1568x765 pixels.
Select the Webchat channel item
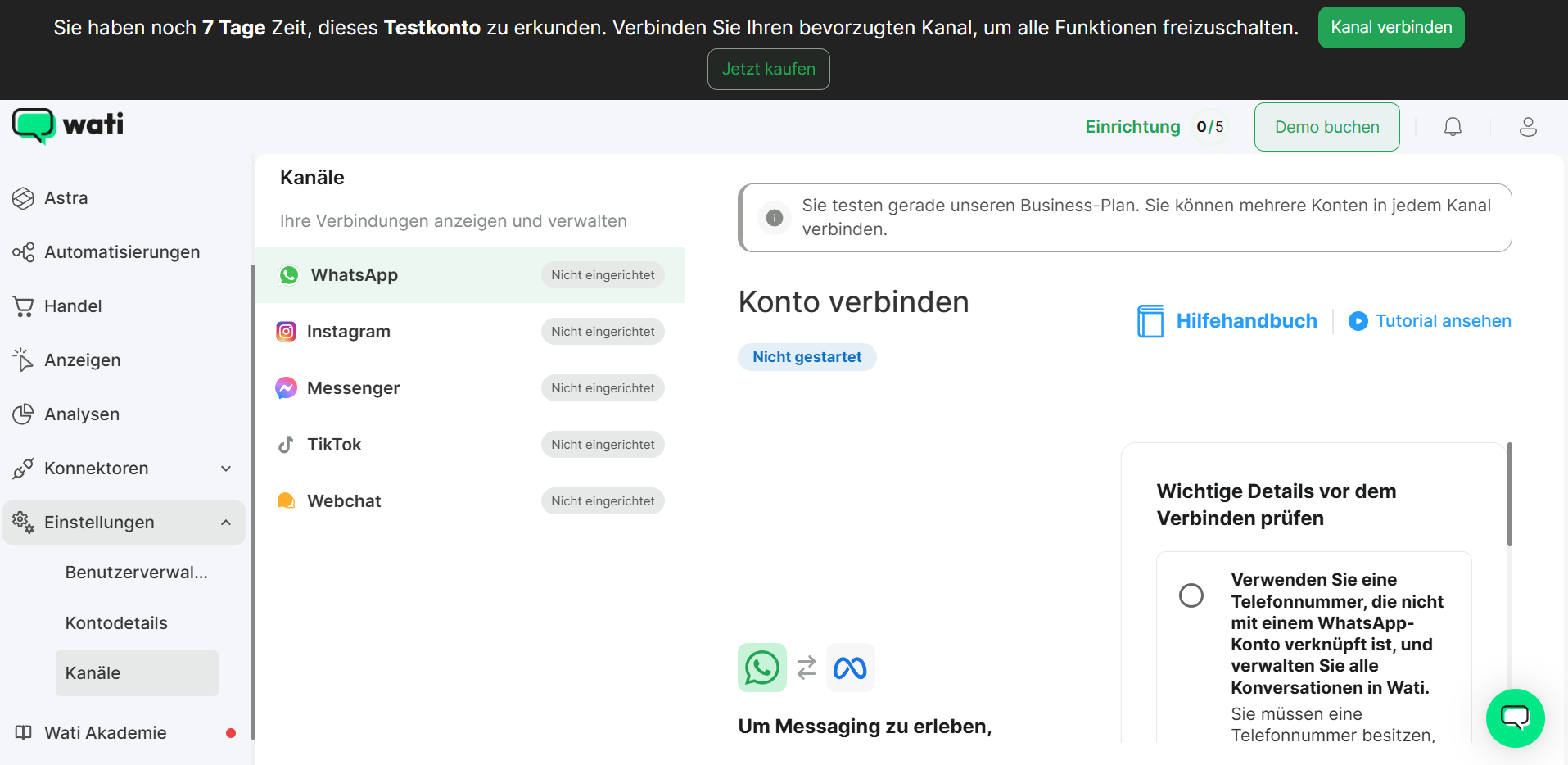click(470, 501)
